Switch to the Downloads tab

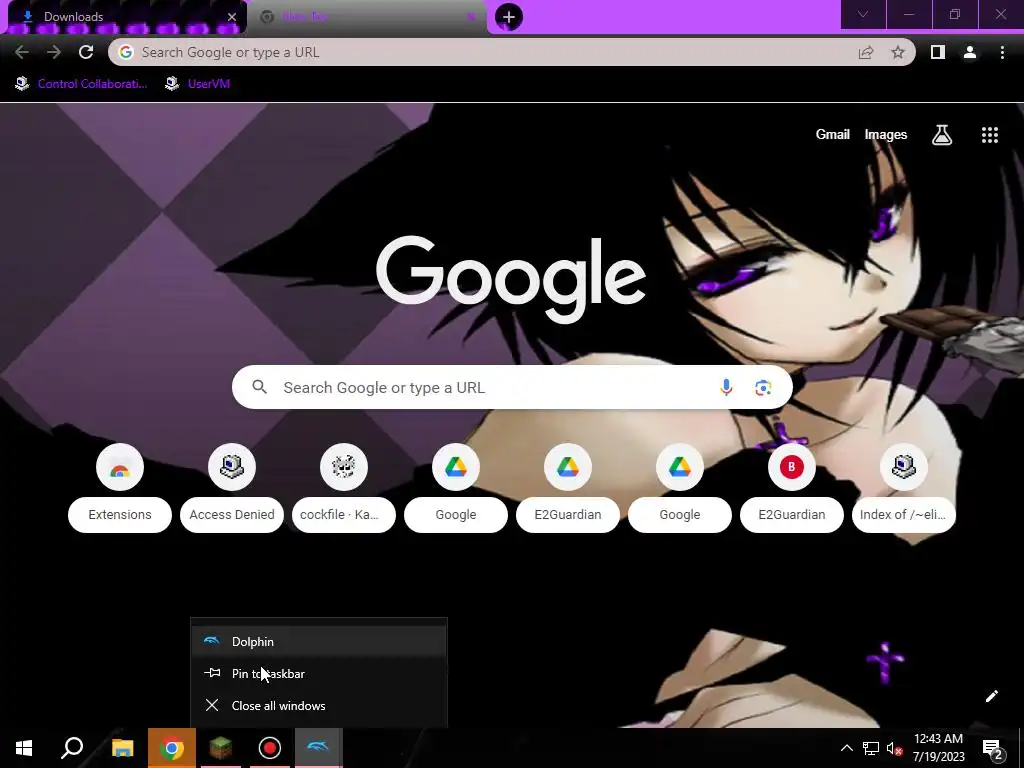[x=124, y=17]
